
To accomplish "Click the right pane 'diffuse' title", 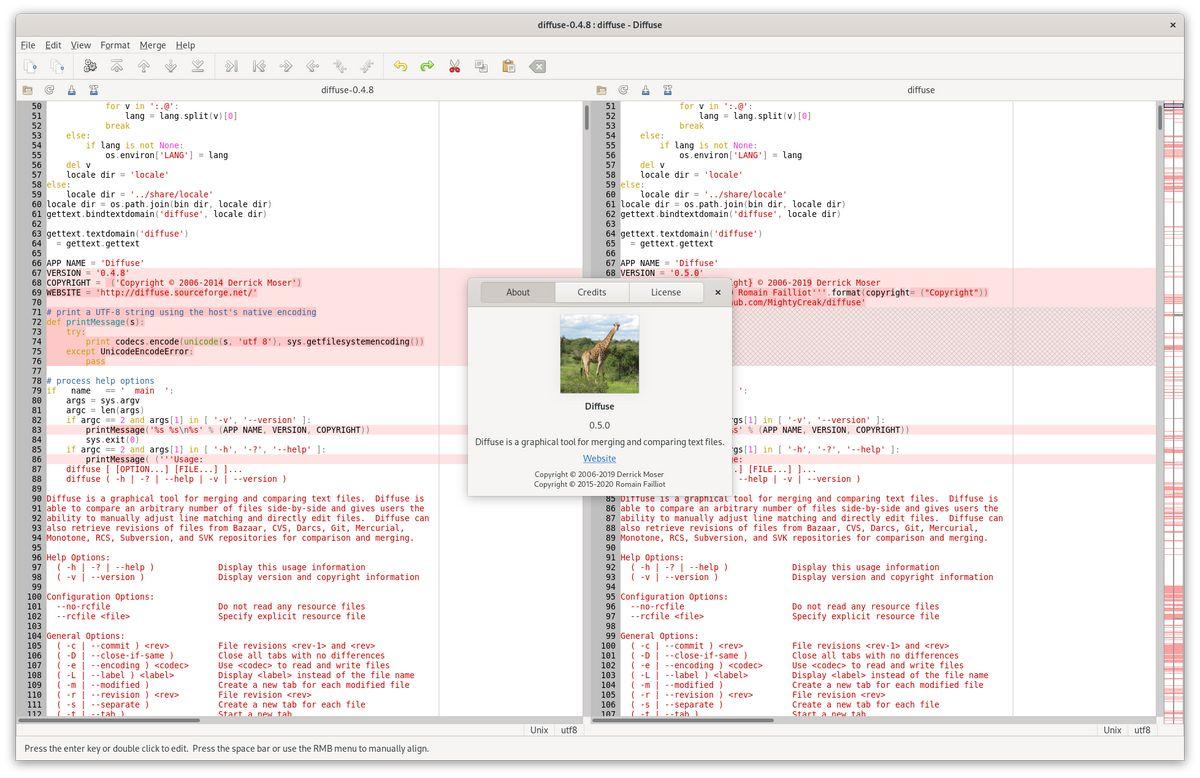I will (921, 90).
